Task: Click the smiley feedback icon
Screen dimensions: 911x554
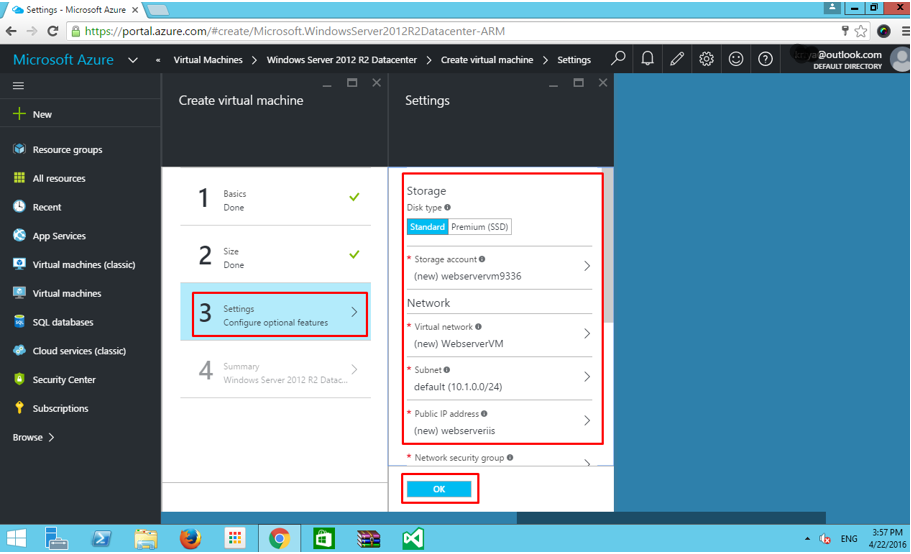Action: (x=736, y=59)
